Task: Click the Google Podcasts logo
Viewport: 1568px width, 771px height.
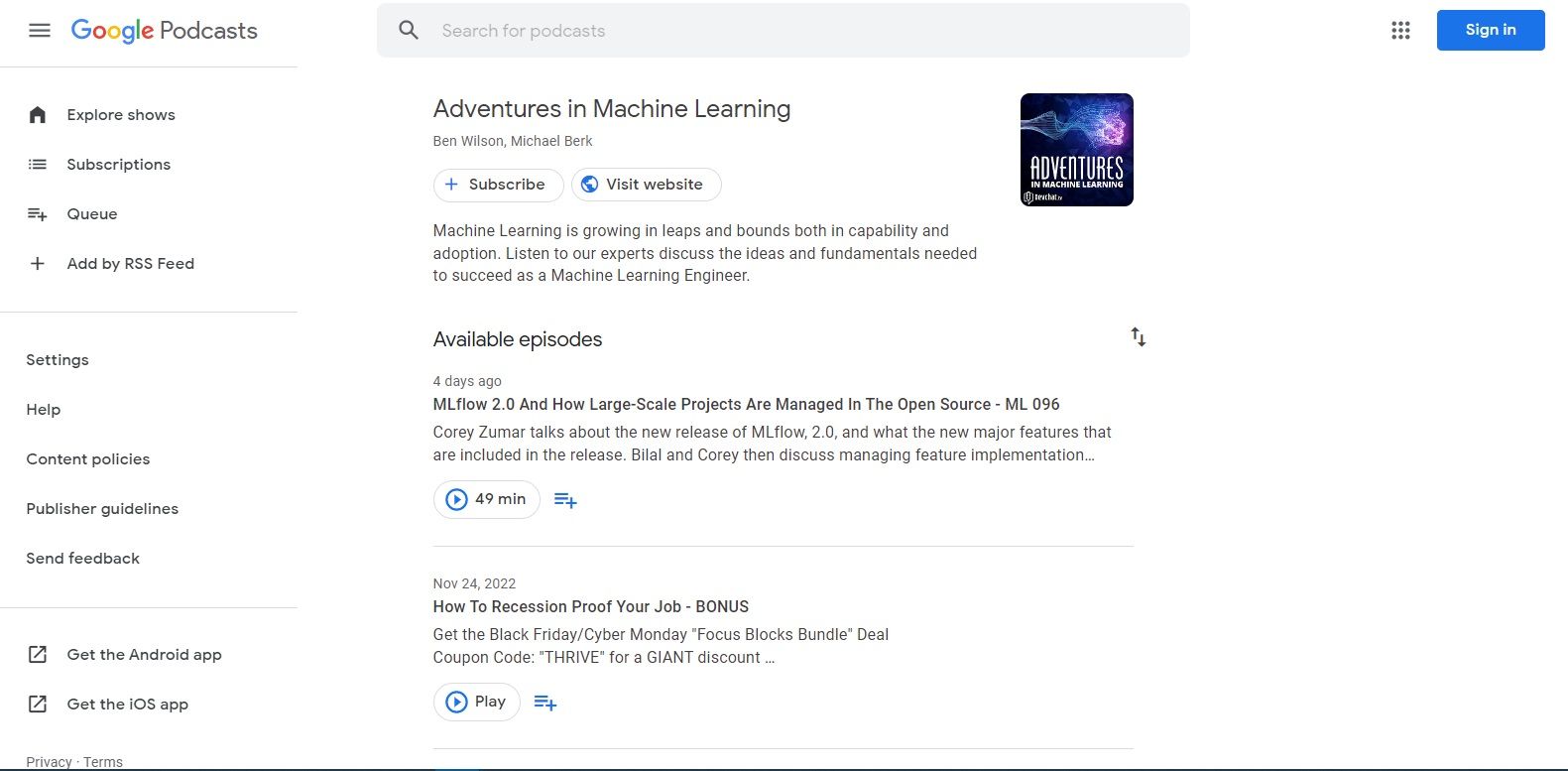Action: point(165,31)
